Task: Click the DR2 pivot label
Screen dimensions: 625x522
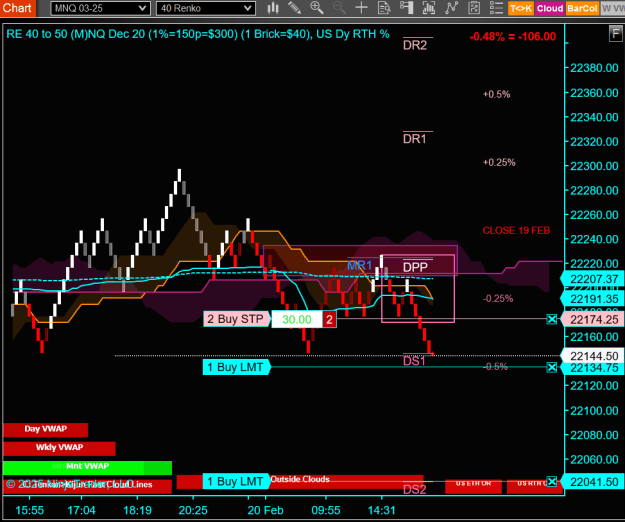Action: [415, 45]
